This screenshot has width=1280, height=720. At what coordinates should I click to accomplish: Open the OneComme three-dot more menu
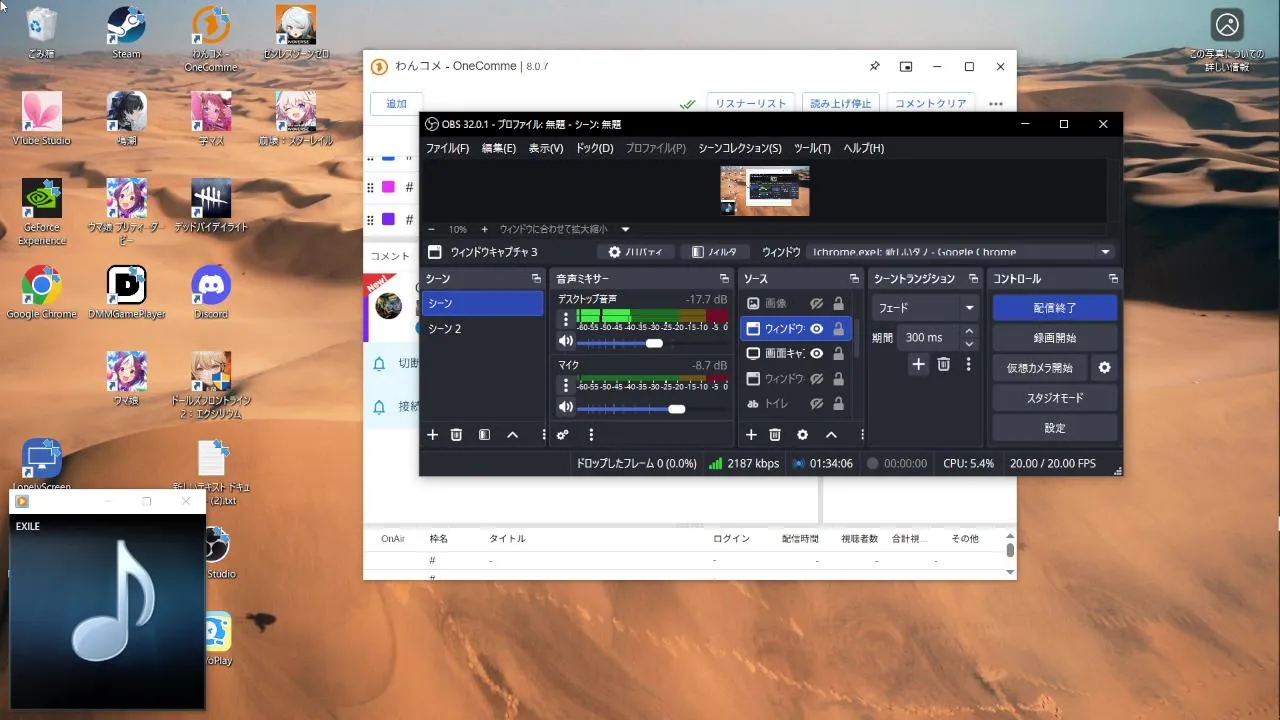pos(995,104)
